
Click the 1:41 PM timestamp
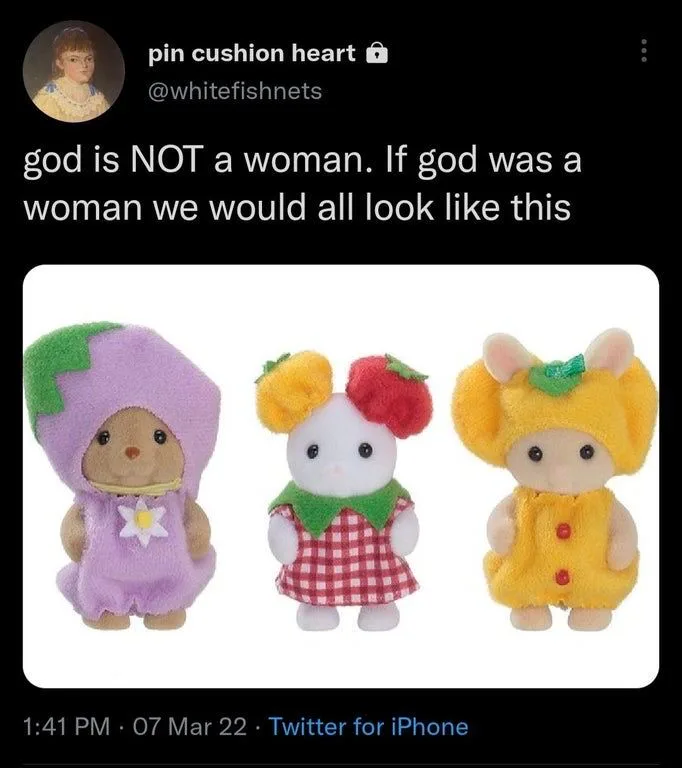click(67, 726)
